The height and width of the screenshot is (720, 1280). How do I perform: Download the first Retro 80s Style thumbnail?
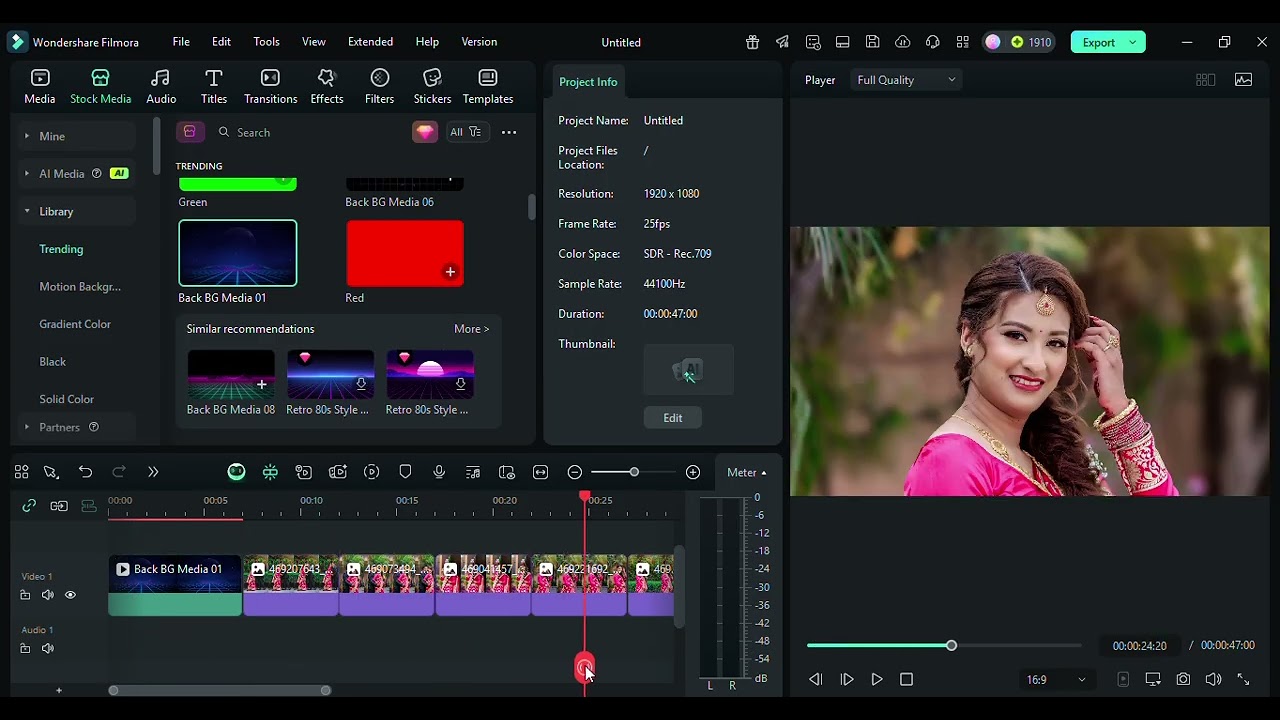tap(361, 384)
